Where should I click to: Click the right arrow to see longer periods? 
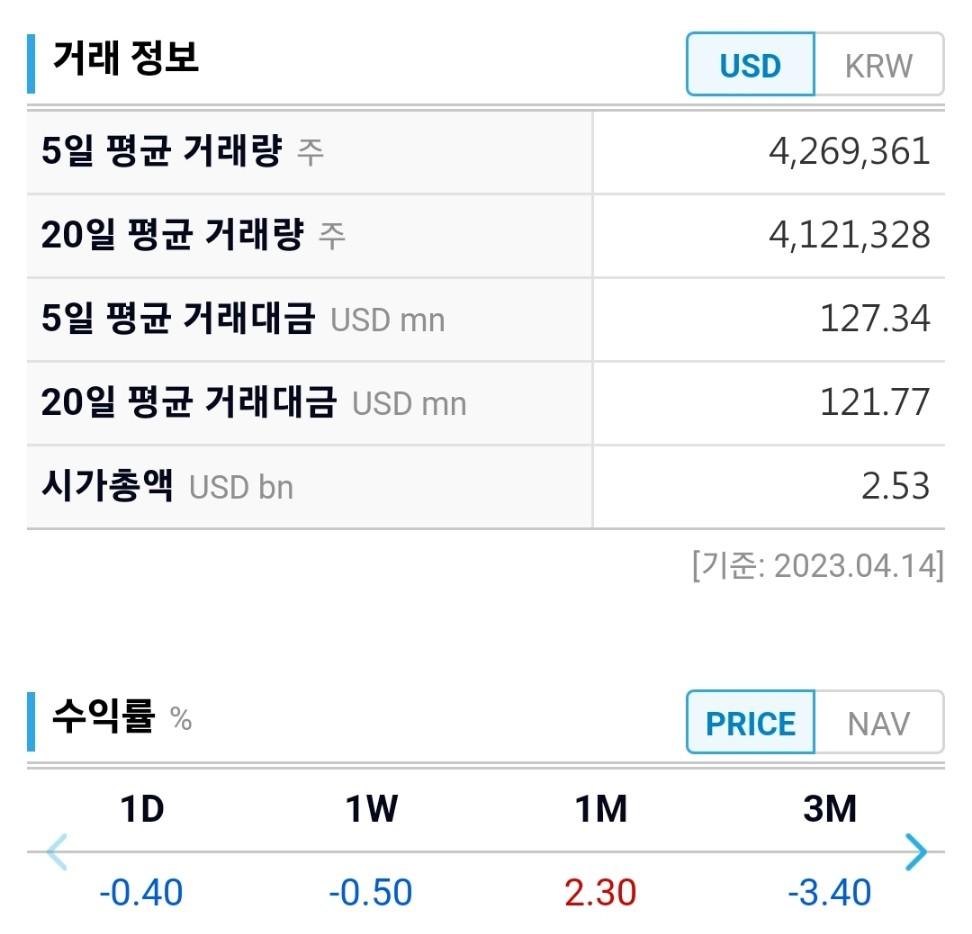coord(916,853)
